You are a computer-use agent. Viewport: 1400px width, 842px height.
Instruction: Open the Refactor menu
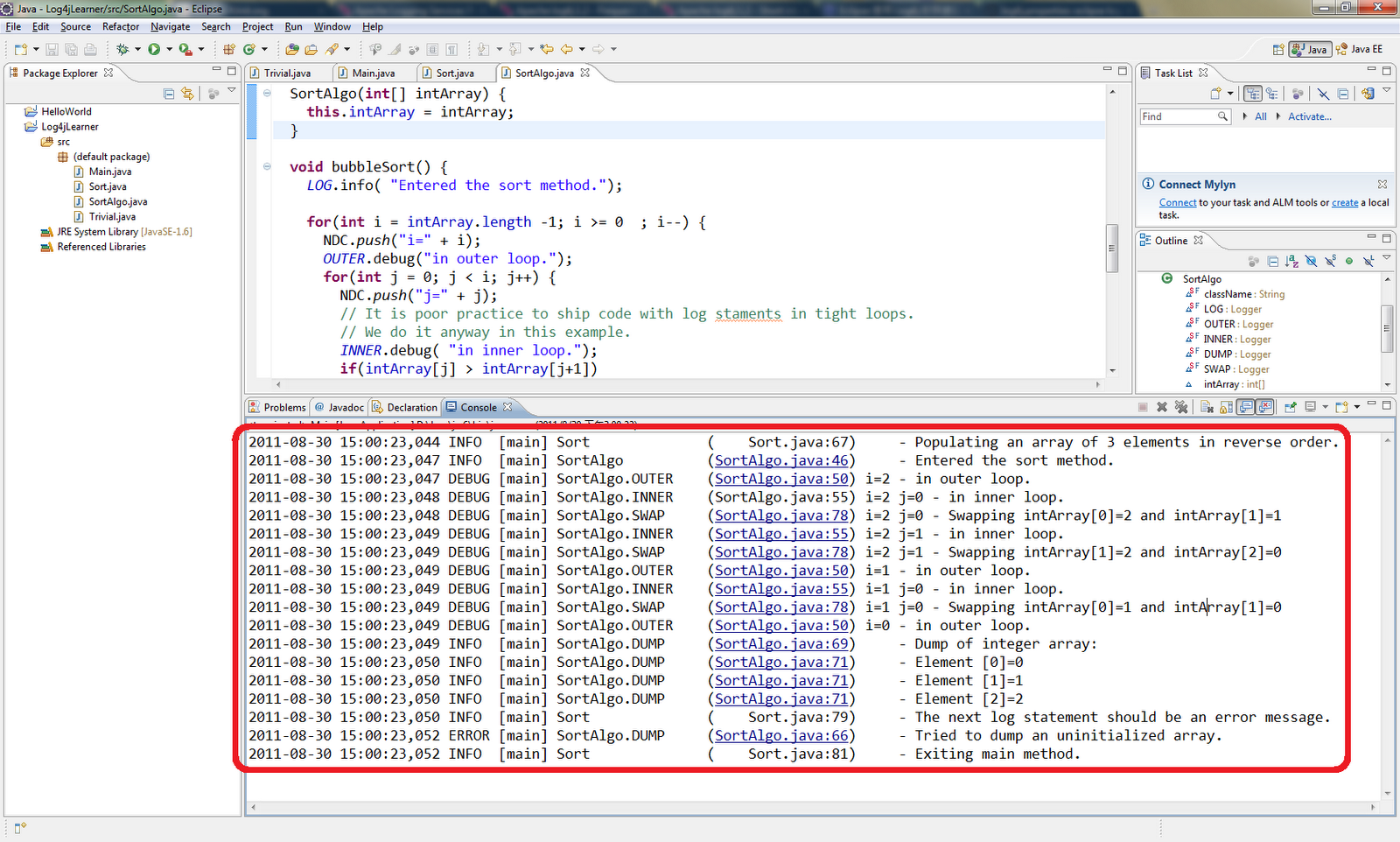coord(121,26)
